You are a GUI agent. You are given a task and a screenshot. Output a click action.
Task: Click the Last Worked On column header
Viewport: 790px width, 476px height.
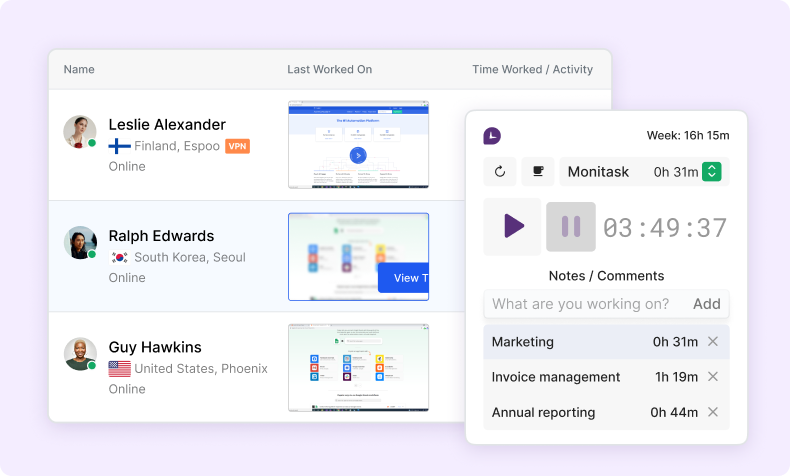coord(330,70)
